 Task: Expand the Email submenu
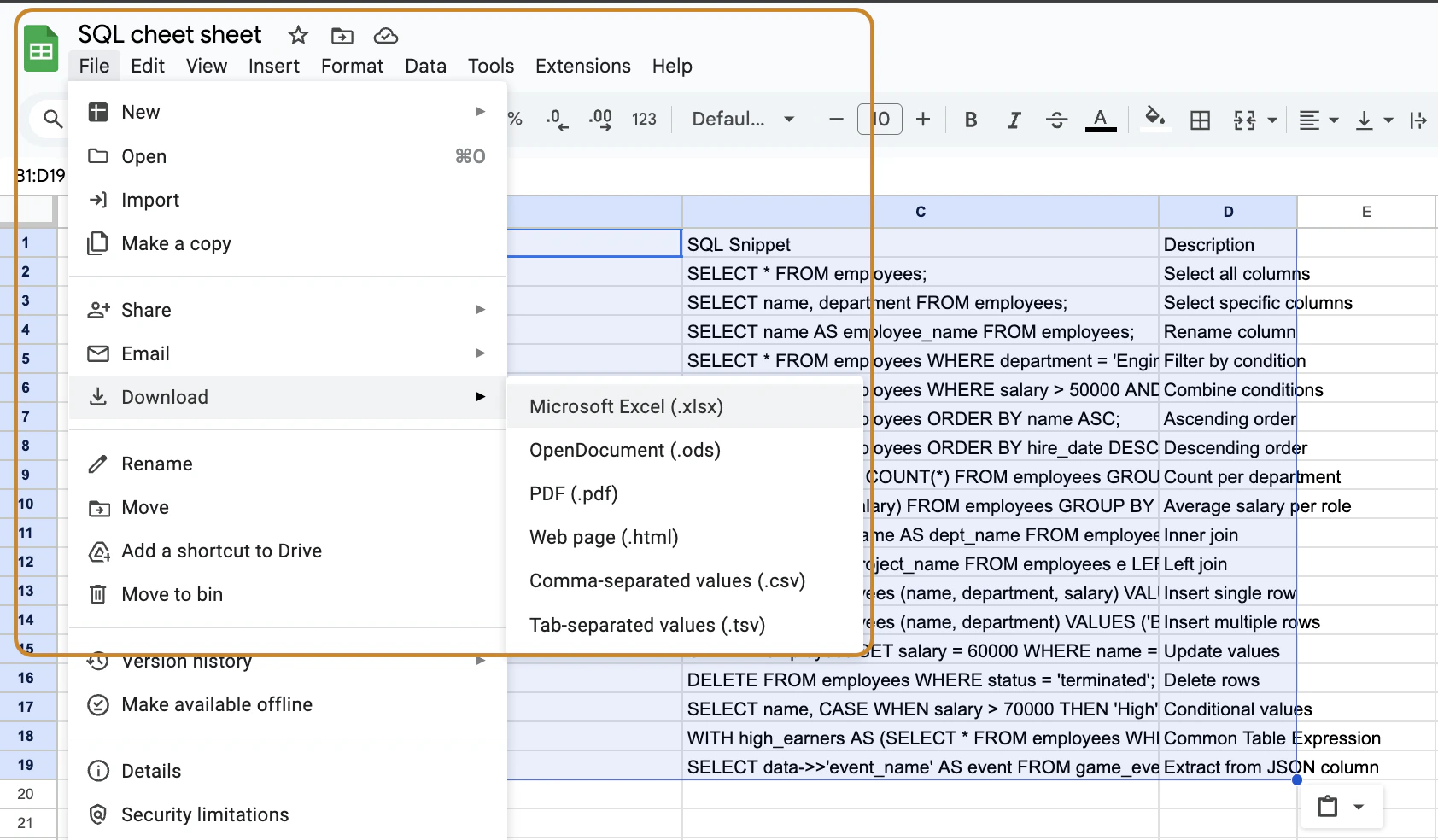click(288, 353)
